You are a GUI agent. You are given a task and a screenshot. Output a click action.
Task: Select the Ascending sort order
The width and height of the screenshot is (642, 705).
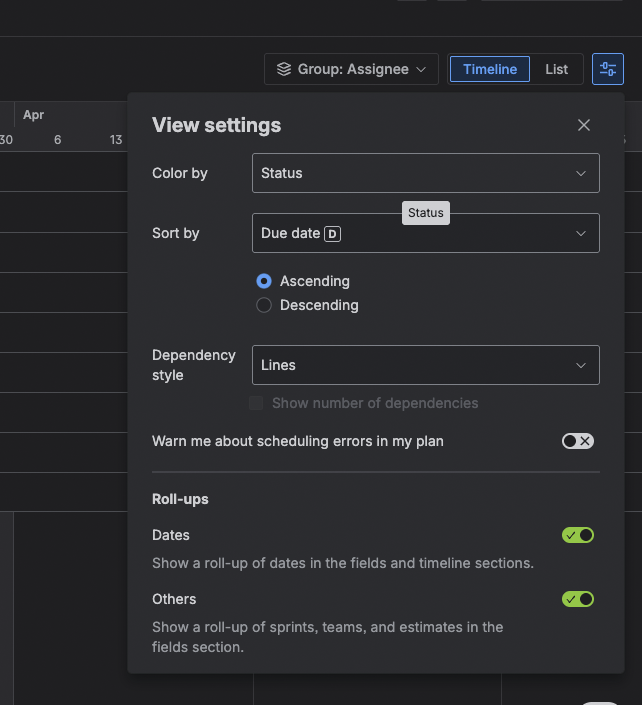(264, 281)
